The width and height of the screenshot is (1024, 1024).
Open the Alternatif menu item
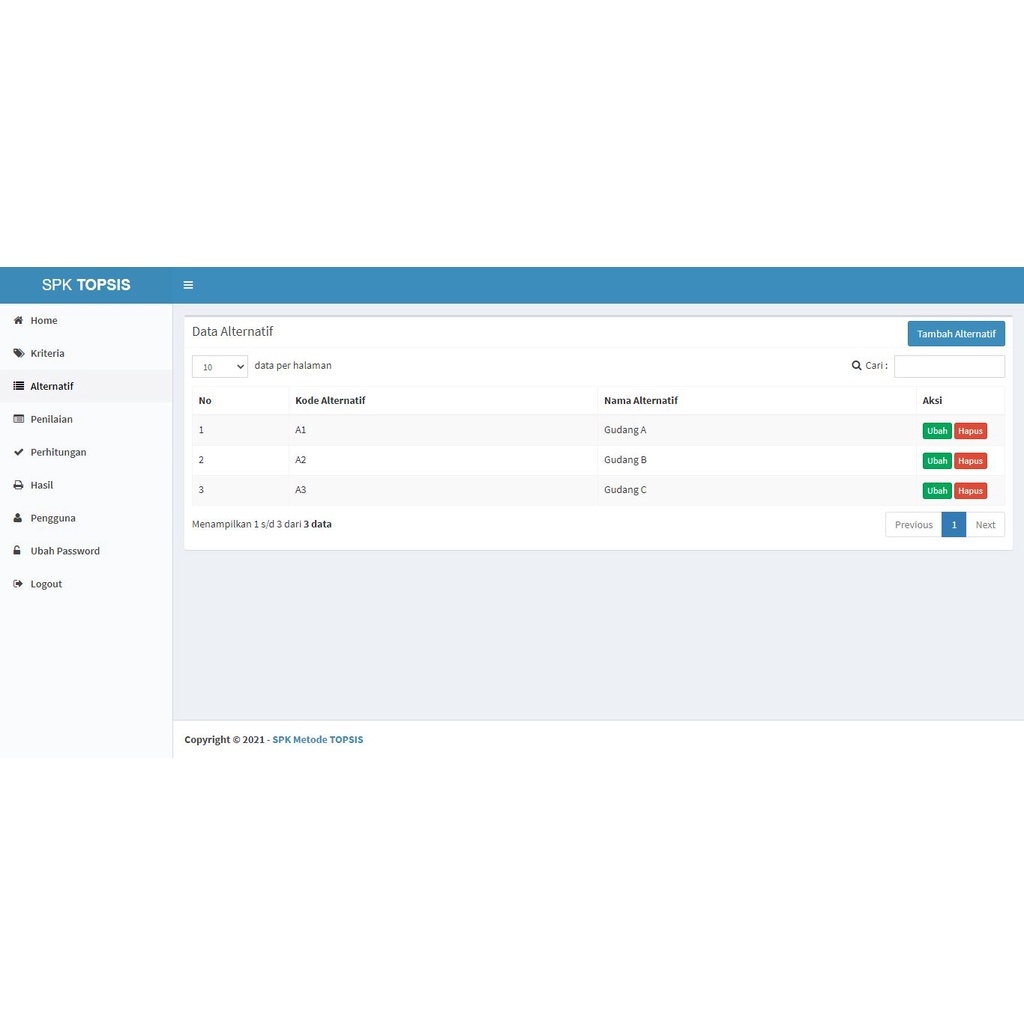click(52, 387)
